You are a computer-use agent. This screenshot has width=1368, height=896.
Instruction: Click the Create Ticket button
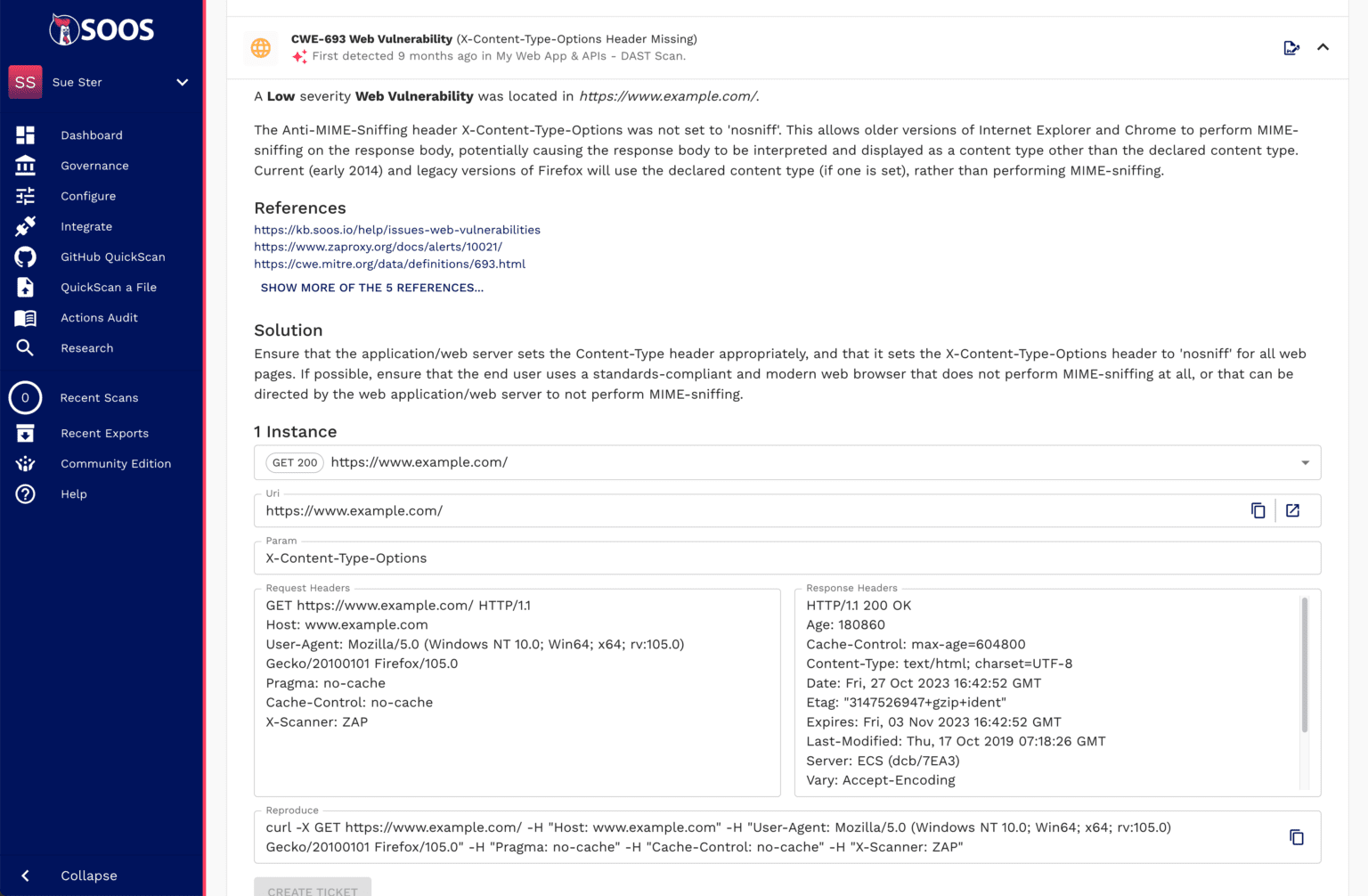coord(313,891)
